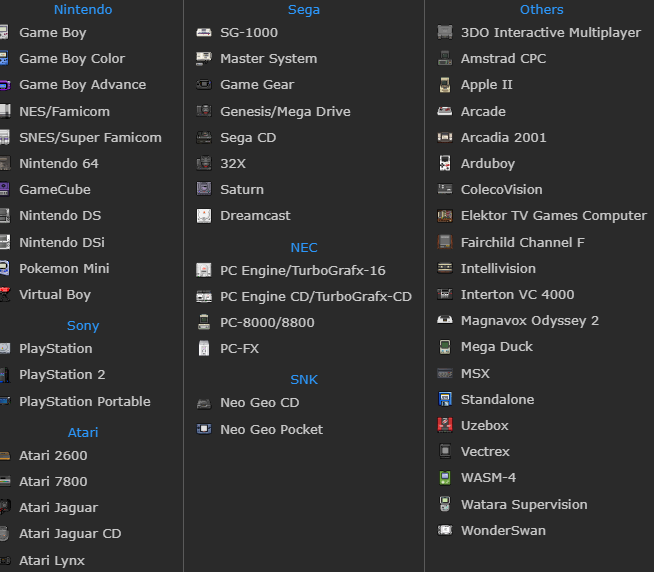Select Magnavox Odyssey 2 entry
Image resolution: width=654 pixels, height=572 pixels.
(529, 321)
